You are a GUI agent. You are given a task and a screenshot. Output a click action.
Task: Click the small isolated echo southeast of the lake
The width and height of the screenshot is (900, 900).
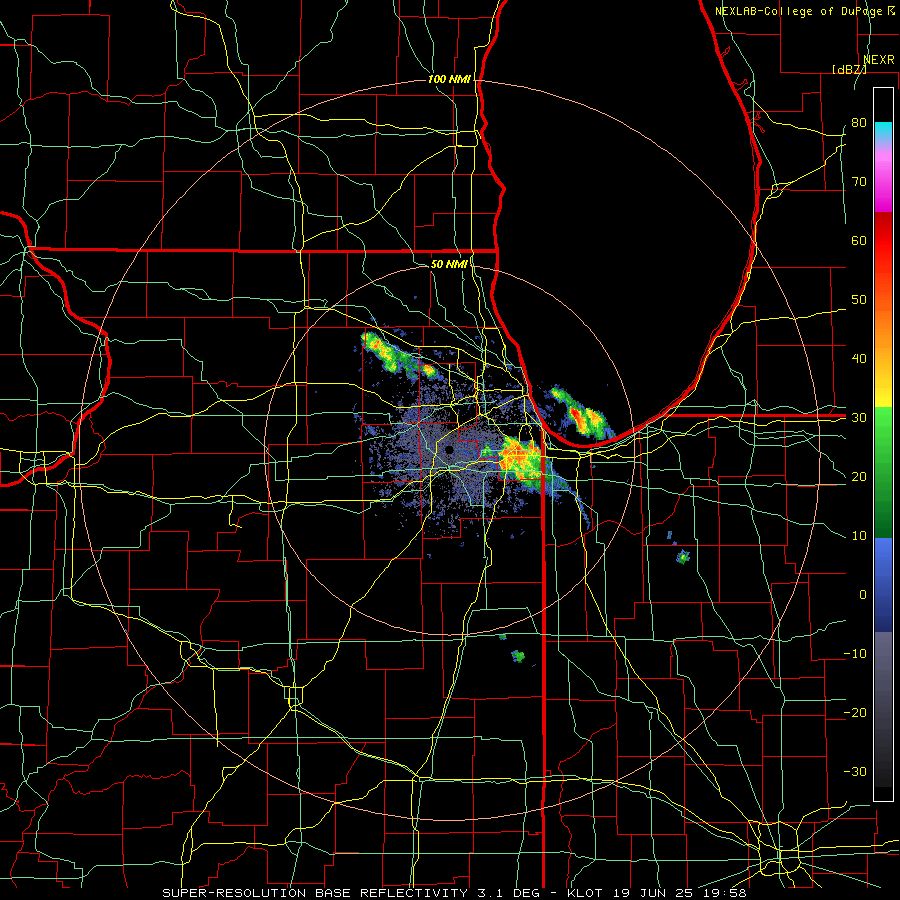click(x=682, y=556)
